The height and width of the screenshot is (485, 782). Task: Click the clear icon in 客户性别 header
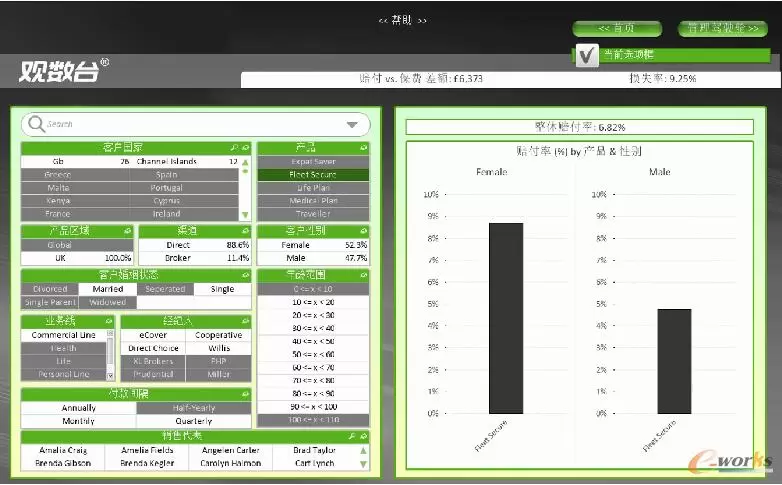(x=362, y=231)
